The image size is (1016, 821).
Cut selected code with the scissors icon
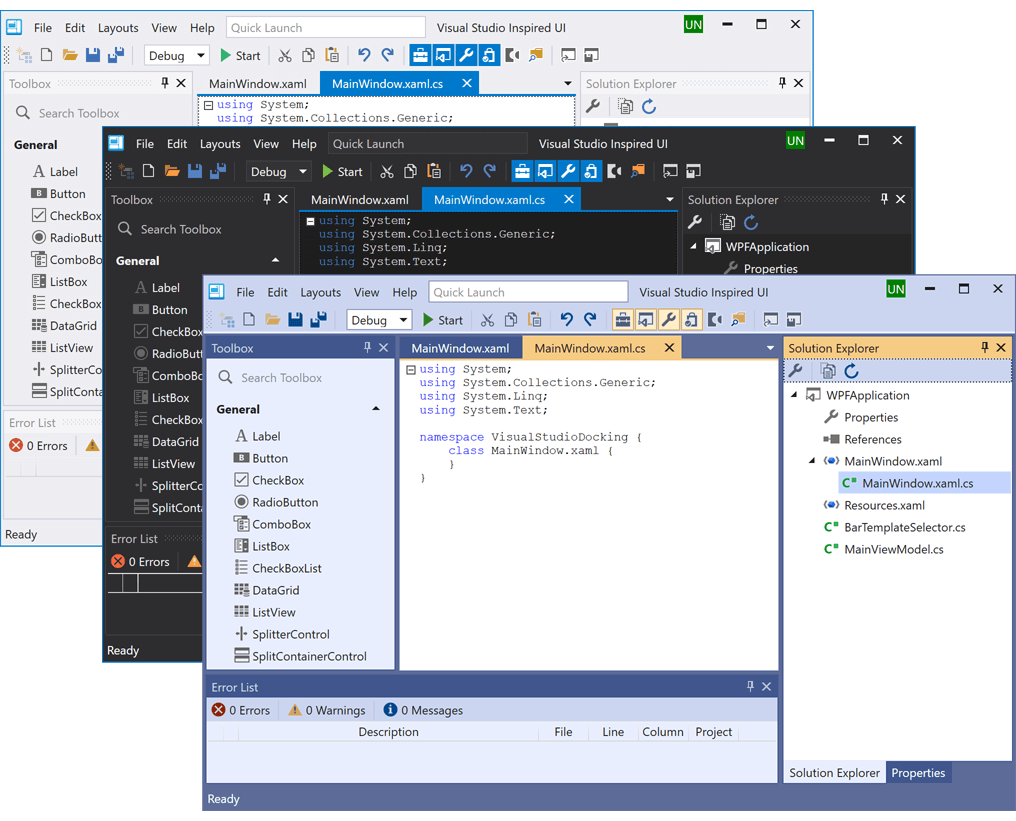tap(487, 319)
